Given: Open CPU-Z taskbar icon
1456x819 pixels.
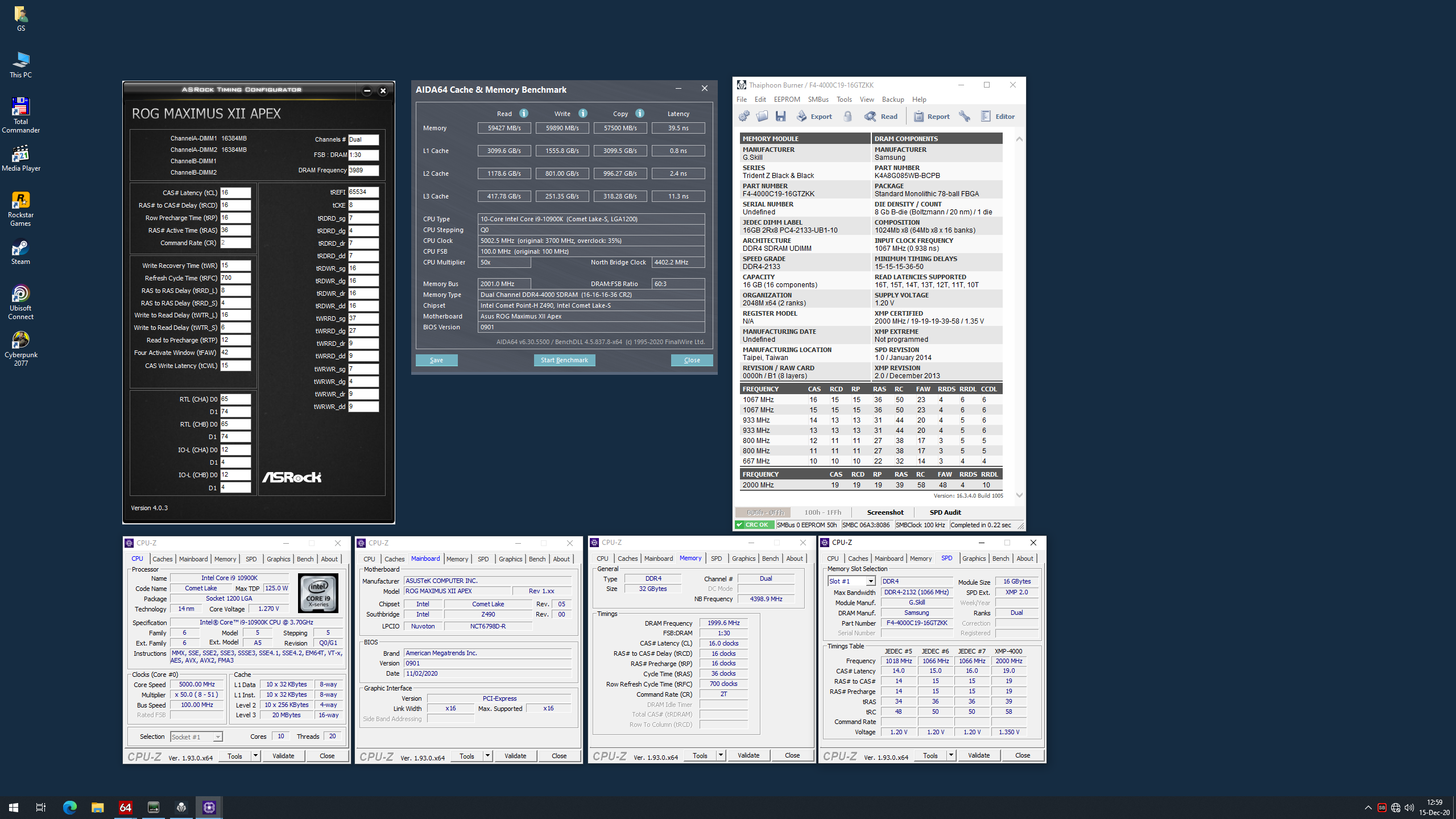Looking at the screenshot, I should pos(209,808).
